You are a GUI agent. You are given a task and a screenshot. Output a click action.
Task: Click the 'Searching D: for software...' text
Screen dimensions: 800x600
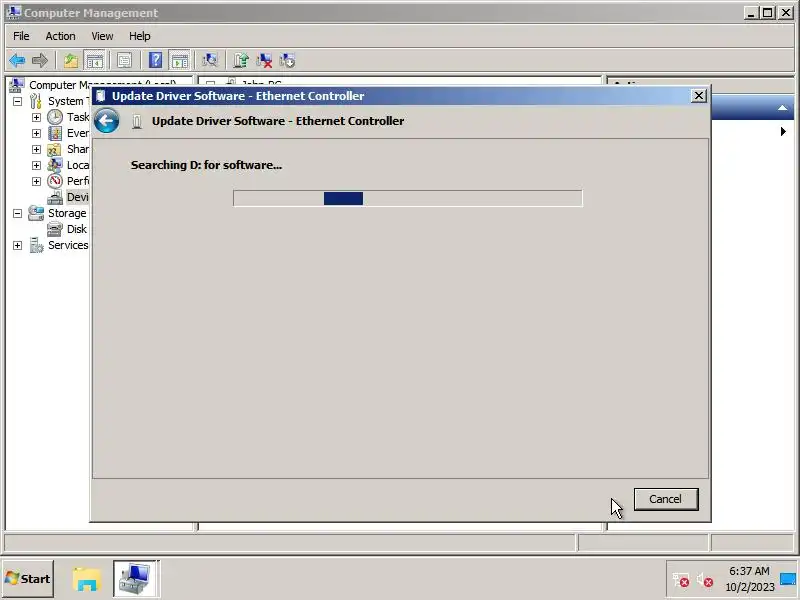coord(206,165)
